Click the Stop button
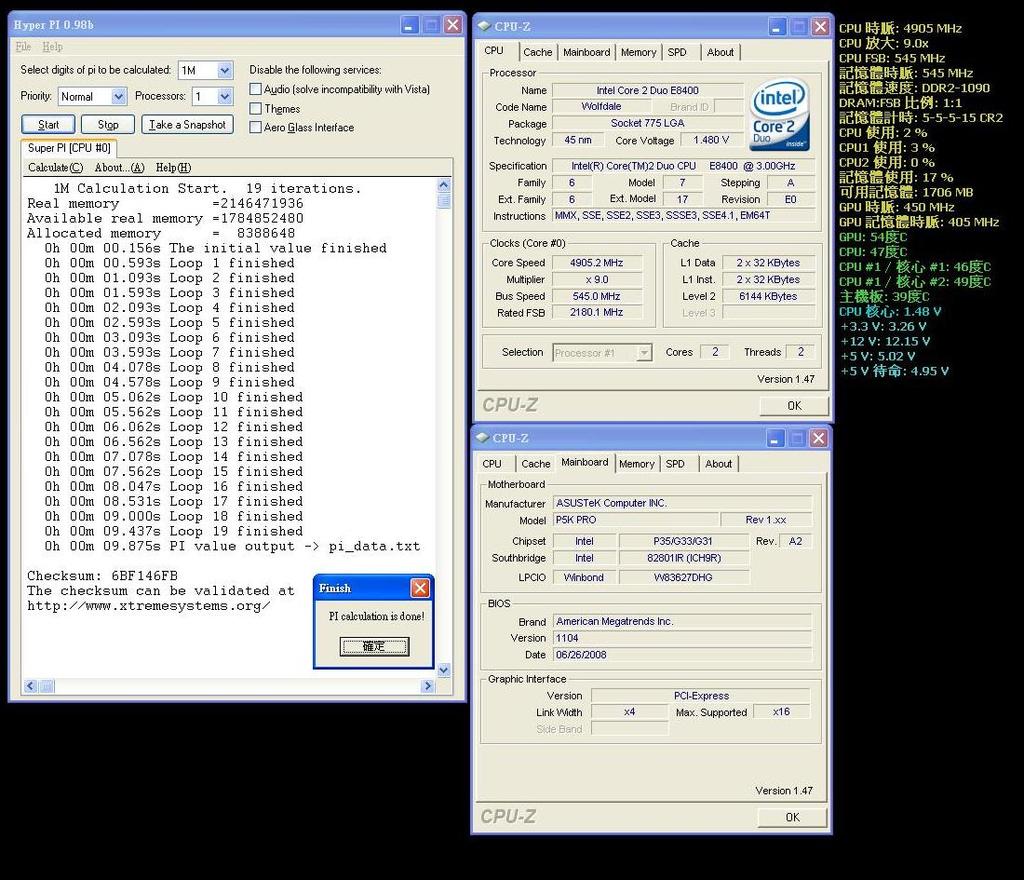The image size is (1024, 880). coord(108,125)
